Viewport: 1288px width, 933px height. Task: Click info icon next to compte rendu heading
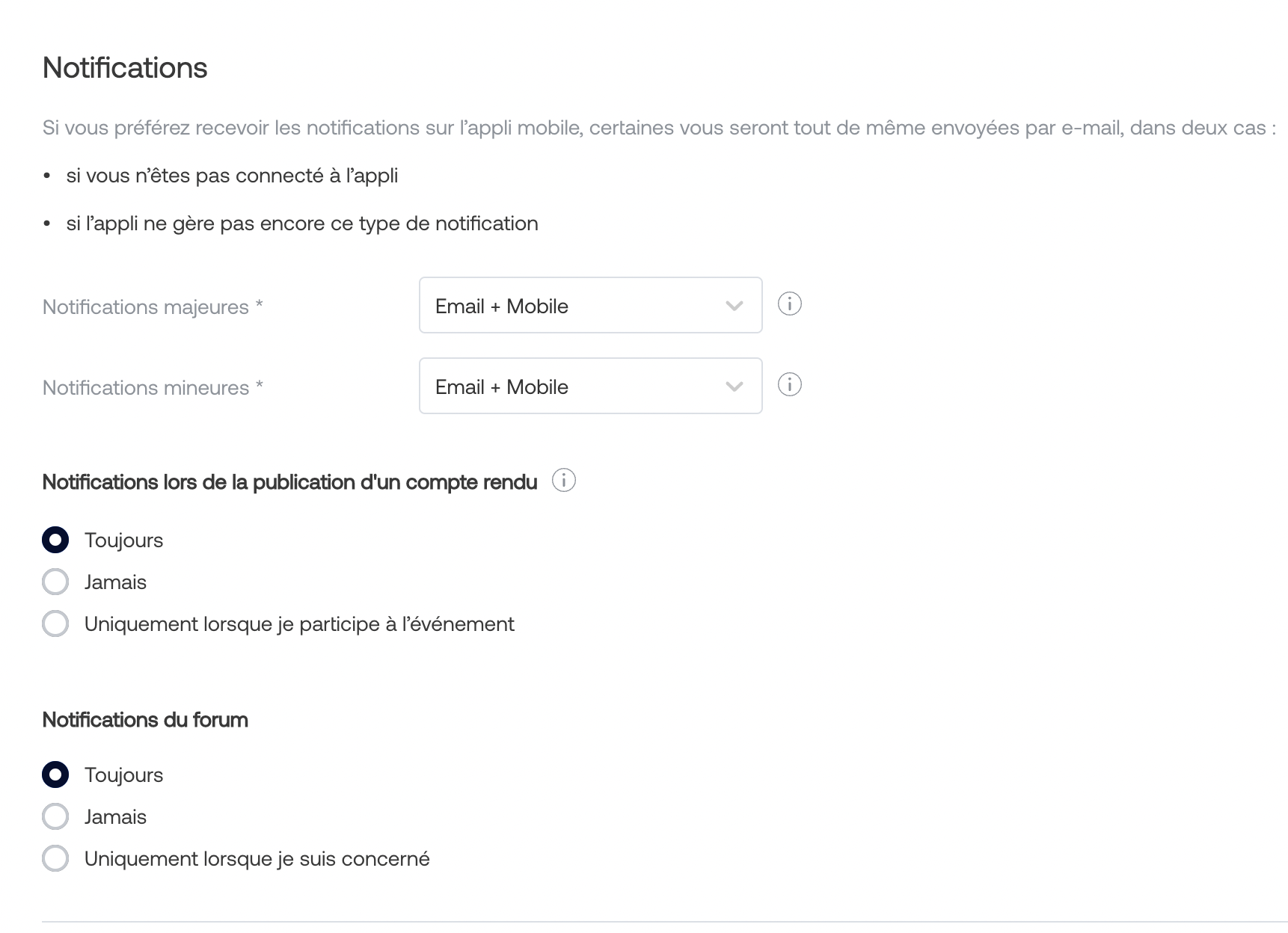[x=564, y=481]
